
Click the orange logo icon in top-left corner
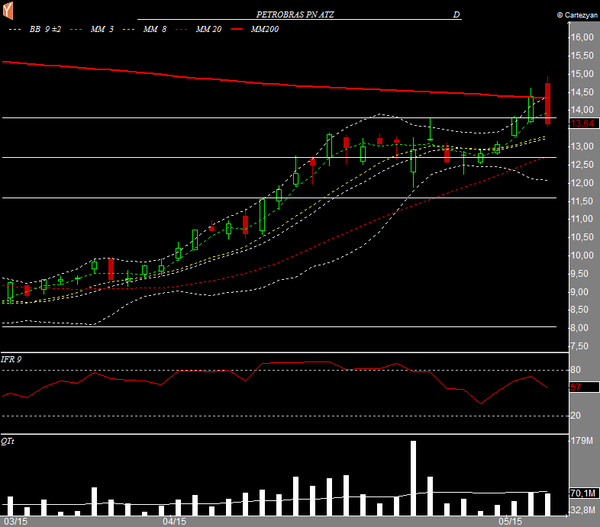8,11
